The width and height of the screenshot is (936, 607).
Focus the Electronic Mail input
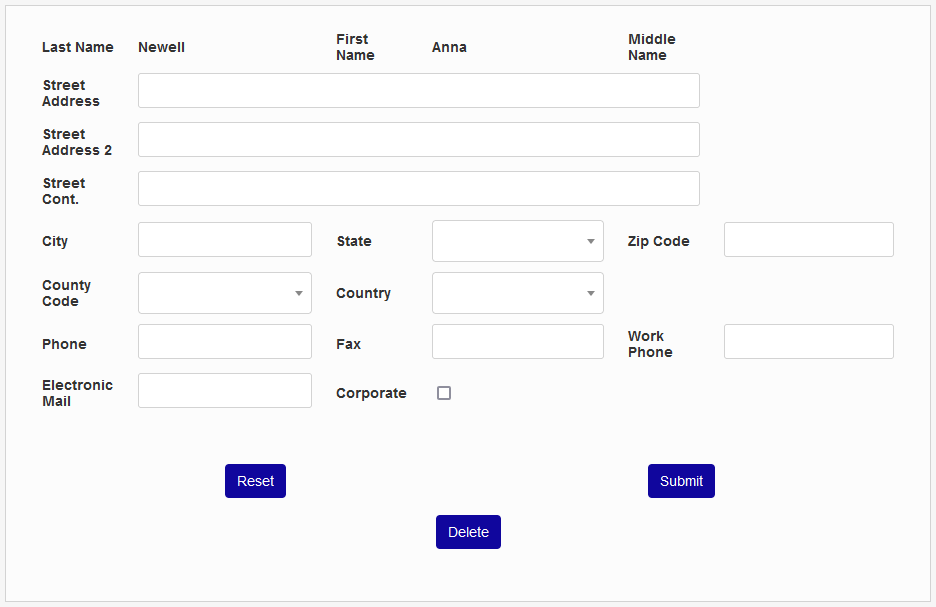[x=225, y=391]
